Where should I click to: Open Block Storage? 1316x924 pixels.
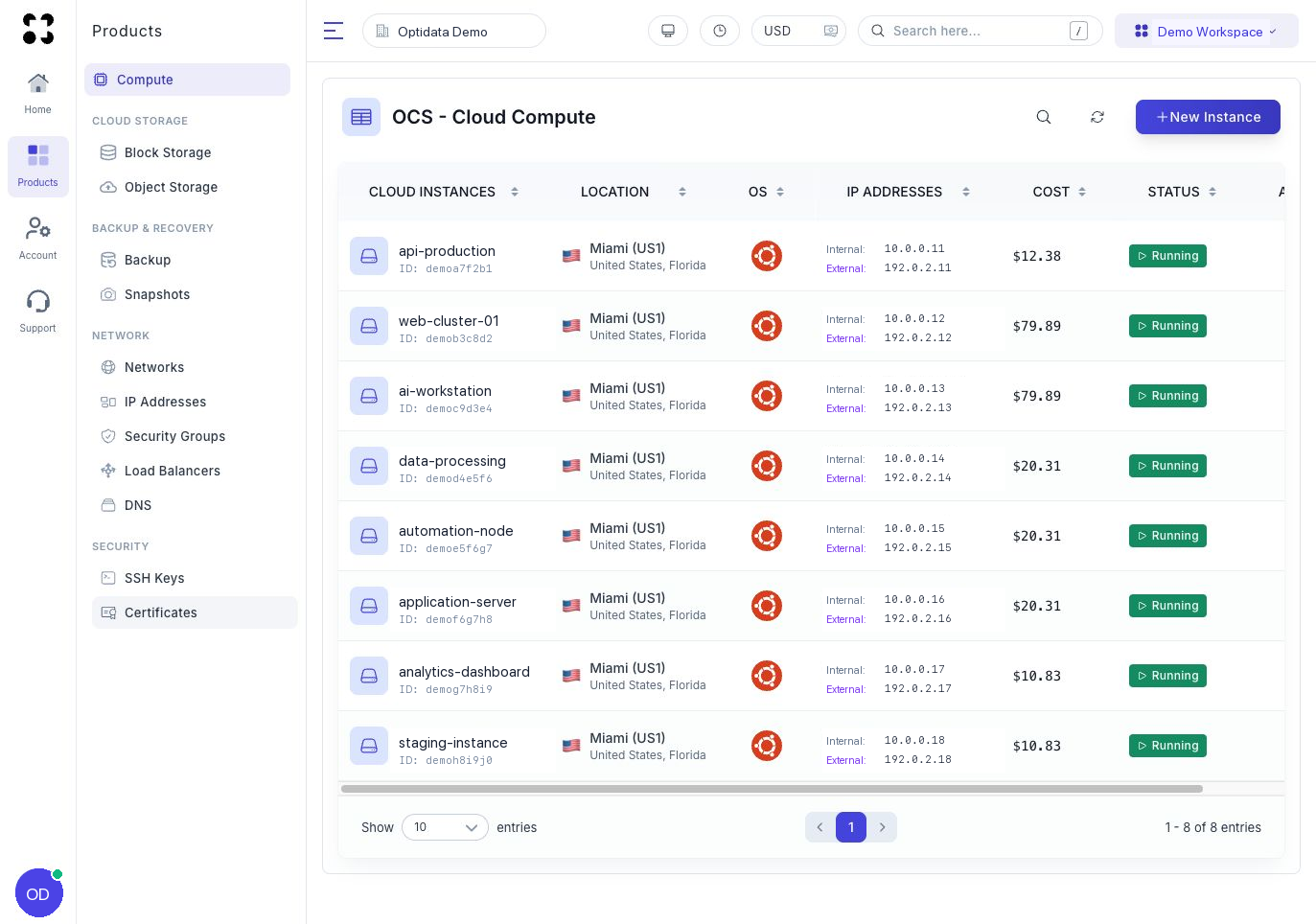click(x=195, y=152)
